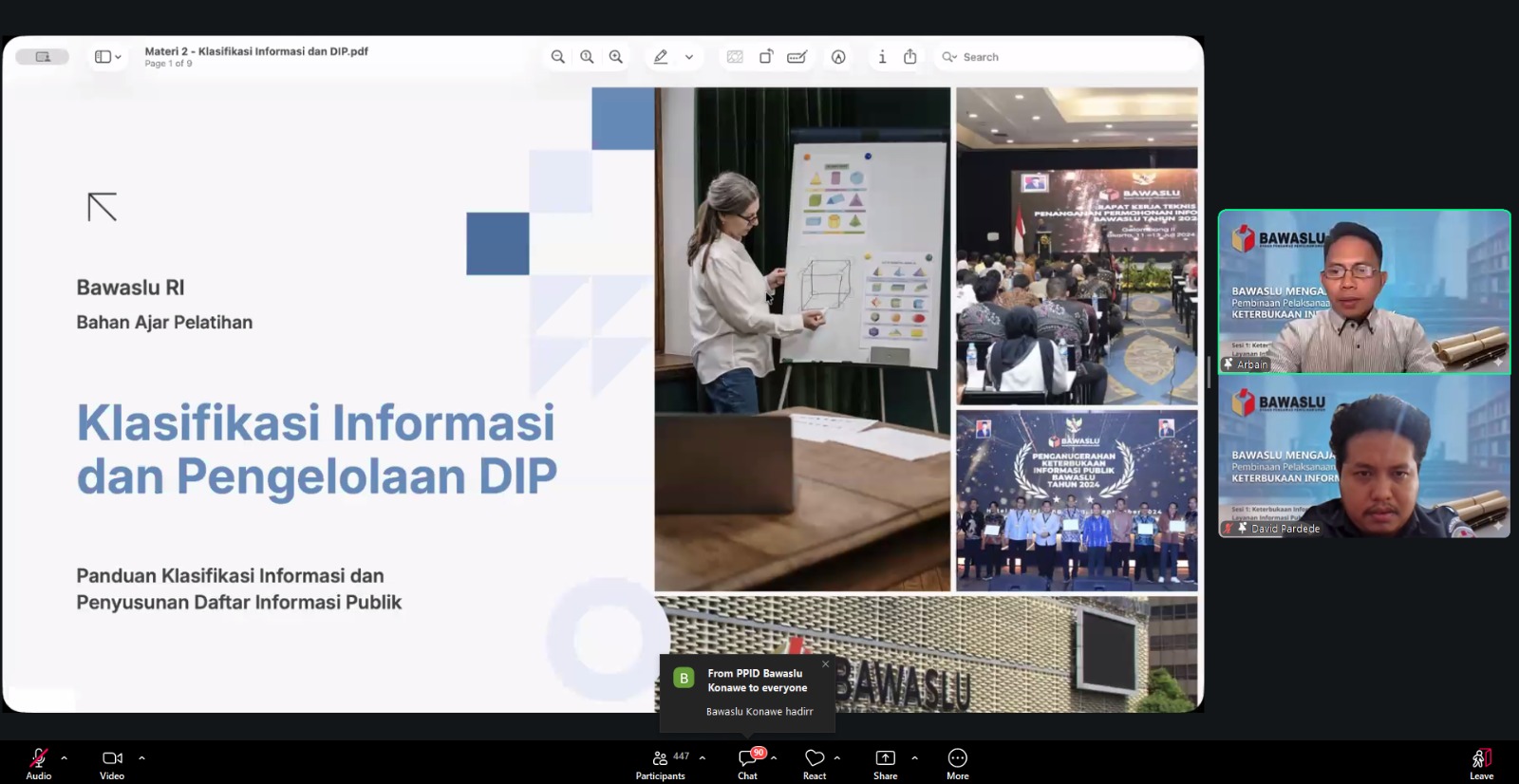Click the redact selection icon
The height and width of the screenshot is (784, 1519).
(x=735, y=57)
